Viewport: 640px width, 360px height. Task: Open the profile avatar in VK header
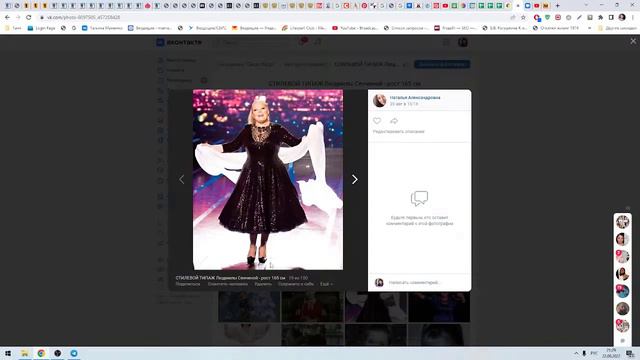[462, 42]
